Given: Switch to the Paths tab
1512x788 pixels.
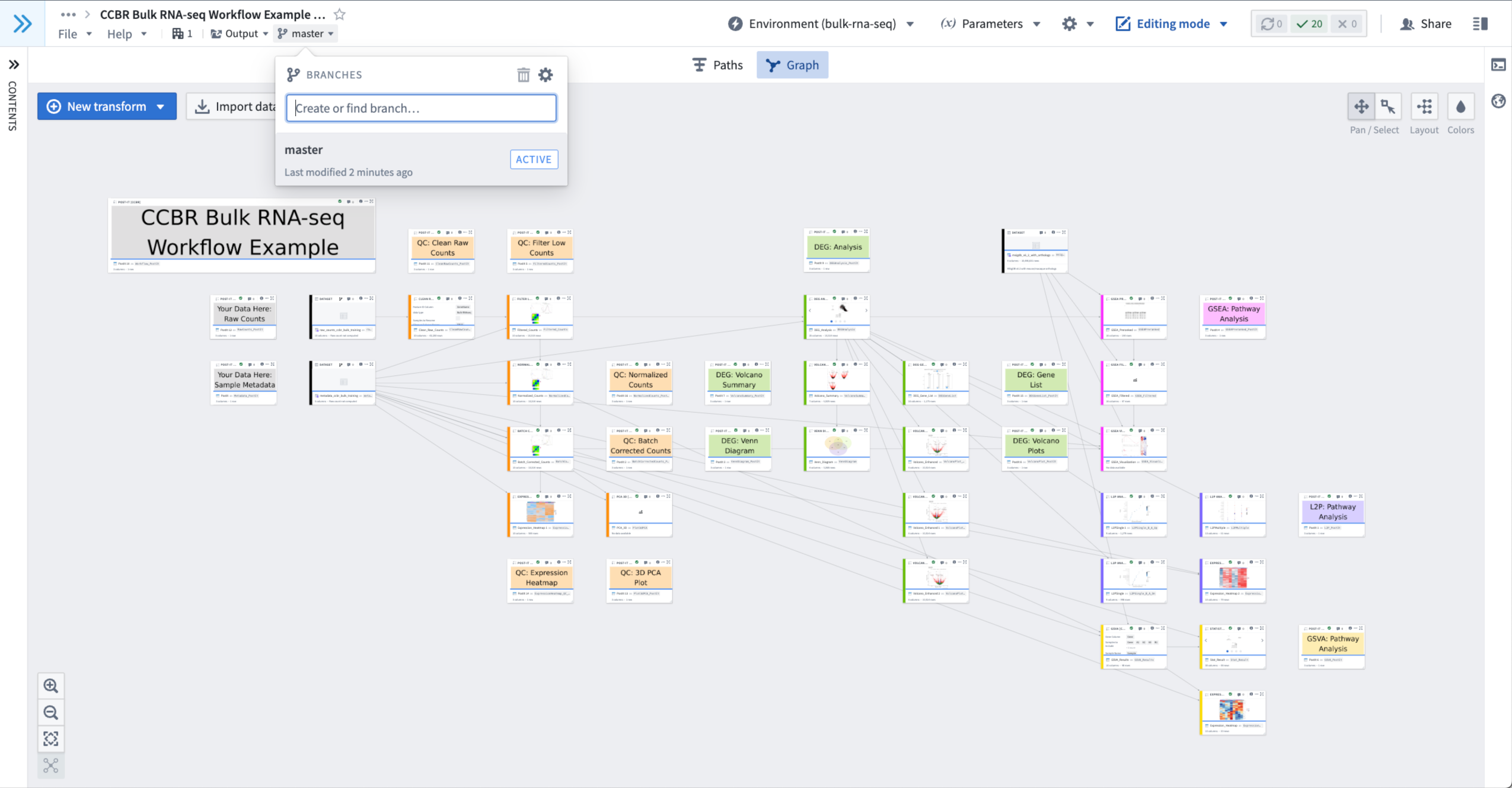Looking at the screenshot, I should [717, 65].
